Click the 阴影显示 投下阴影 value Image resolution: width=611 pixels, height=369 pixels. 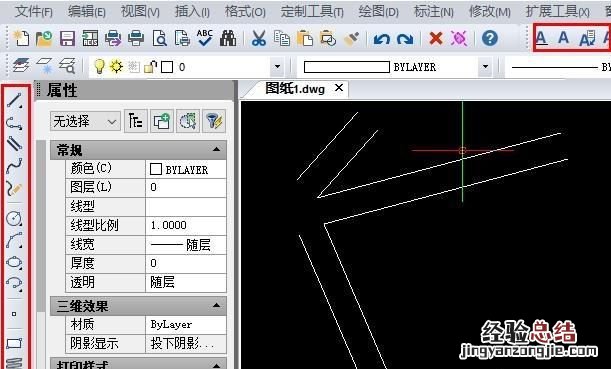[186, 343]
